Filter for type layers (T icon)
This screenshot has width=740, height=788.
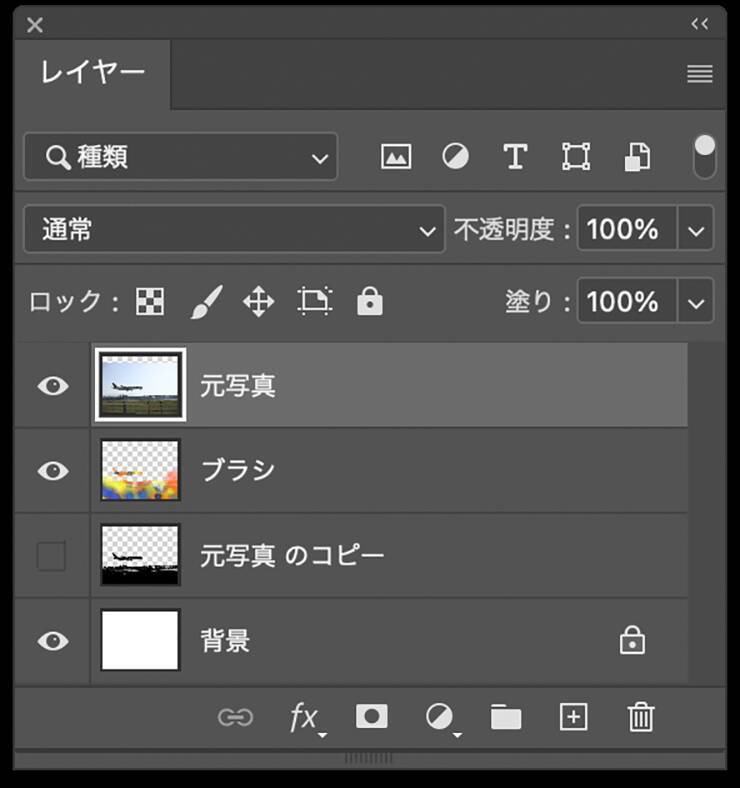point(515,157)
